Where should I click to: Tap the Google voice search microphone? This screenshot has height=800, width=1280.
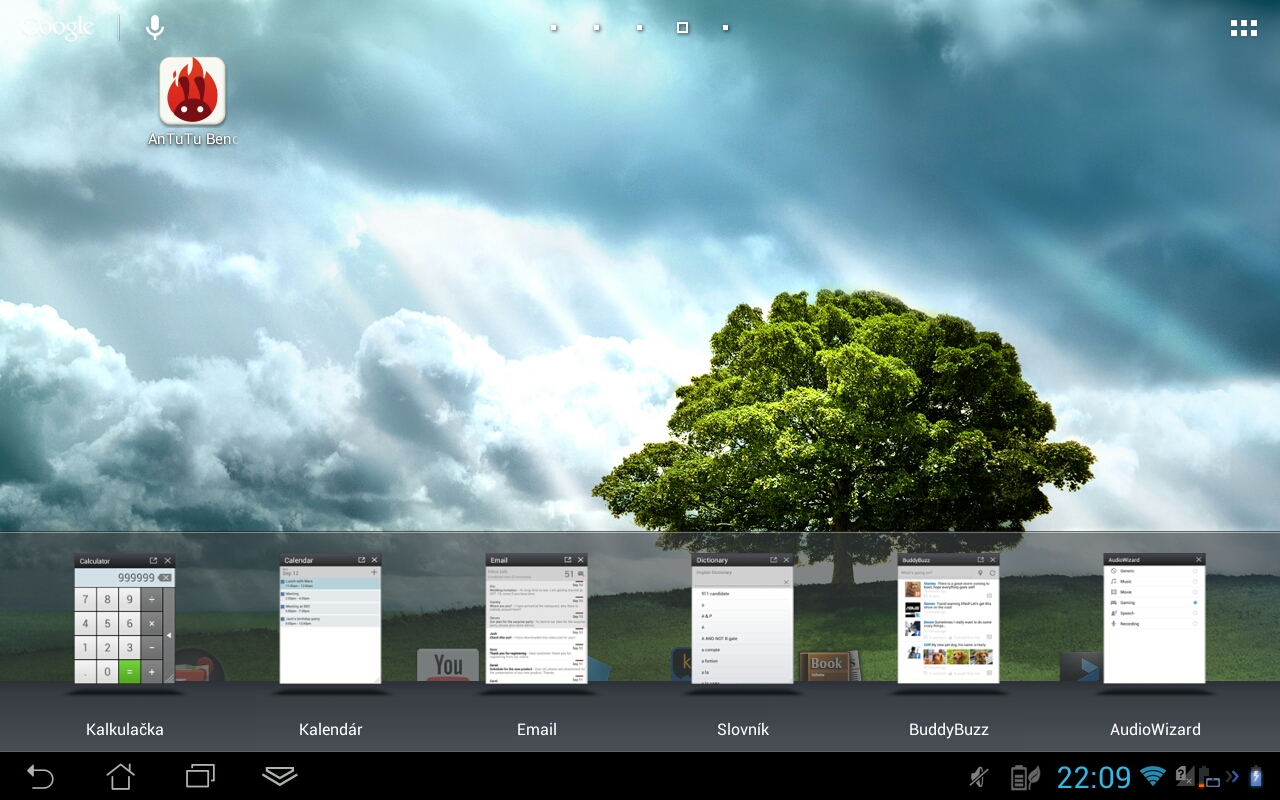click(154, 27)
